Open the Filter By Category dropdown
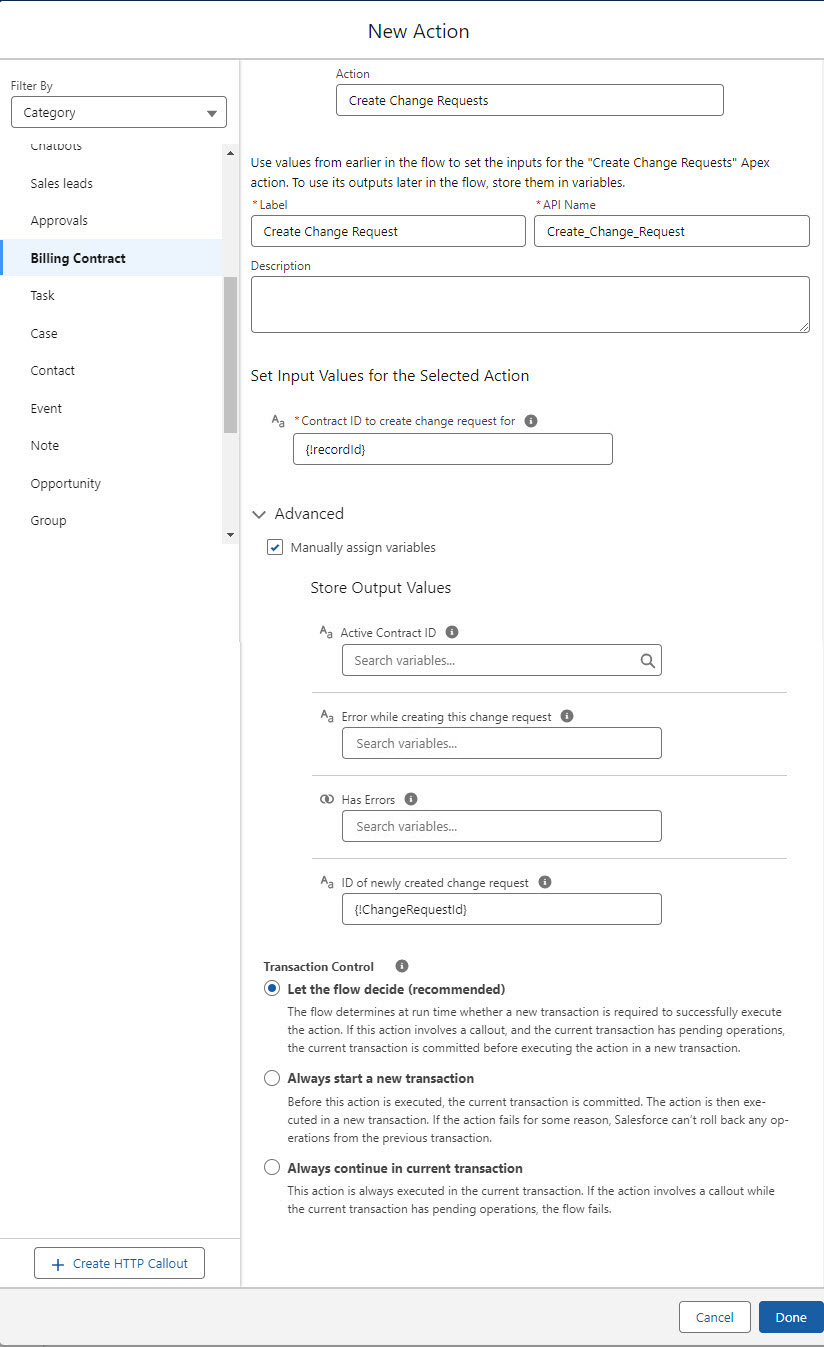The image size is (824, 1347). (119, 113)
